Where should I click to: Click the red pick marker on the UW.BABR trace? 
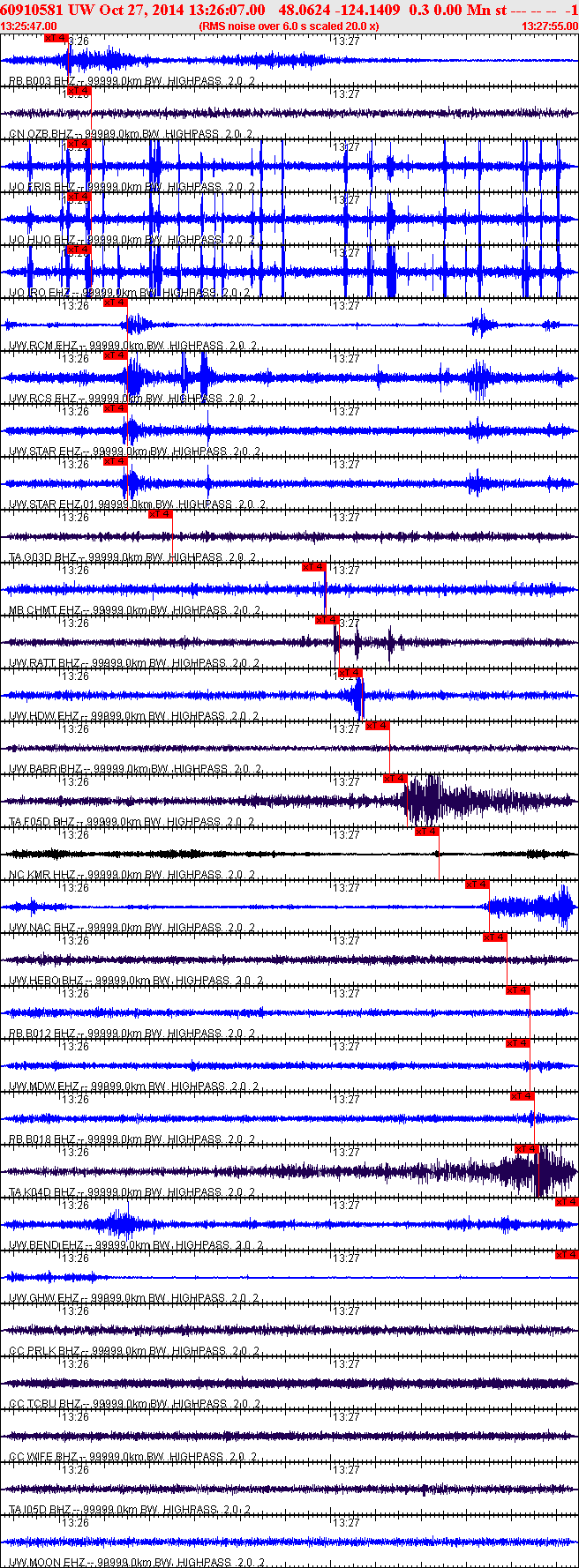click(377, 726)
